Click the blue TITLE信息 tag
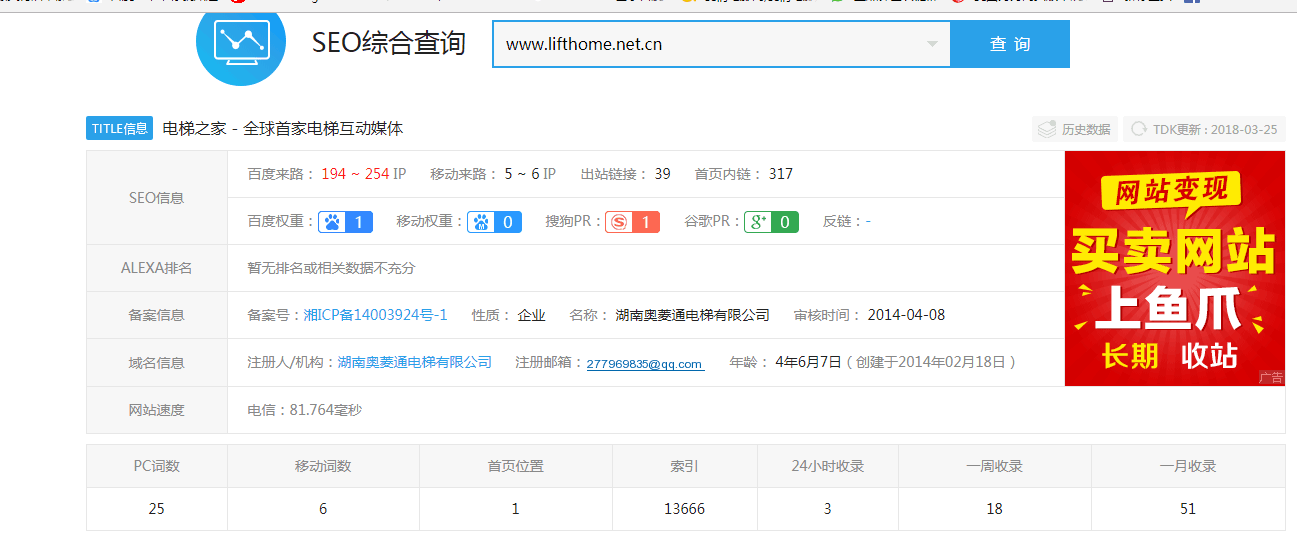 point(120,129)
